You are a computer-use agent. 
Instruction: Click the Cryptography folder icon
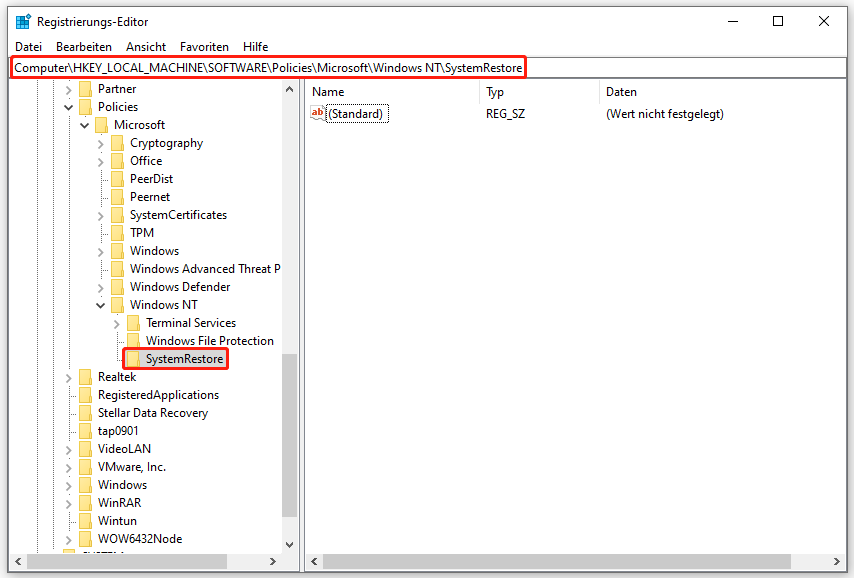pyautogui.click(x=117, y=143)
